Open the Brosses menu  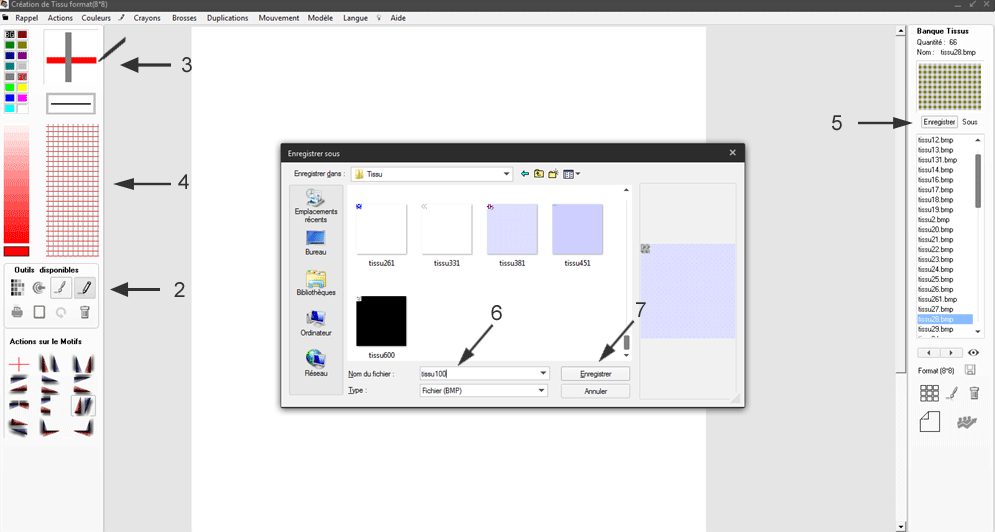tap(183, 18)
